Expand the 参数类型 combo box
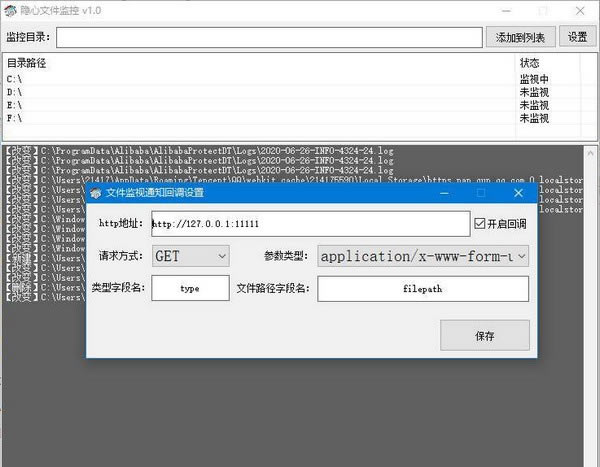600x467 pixels. tap(422, 256)
